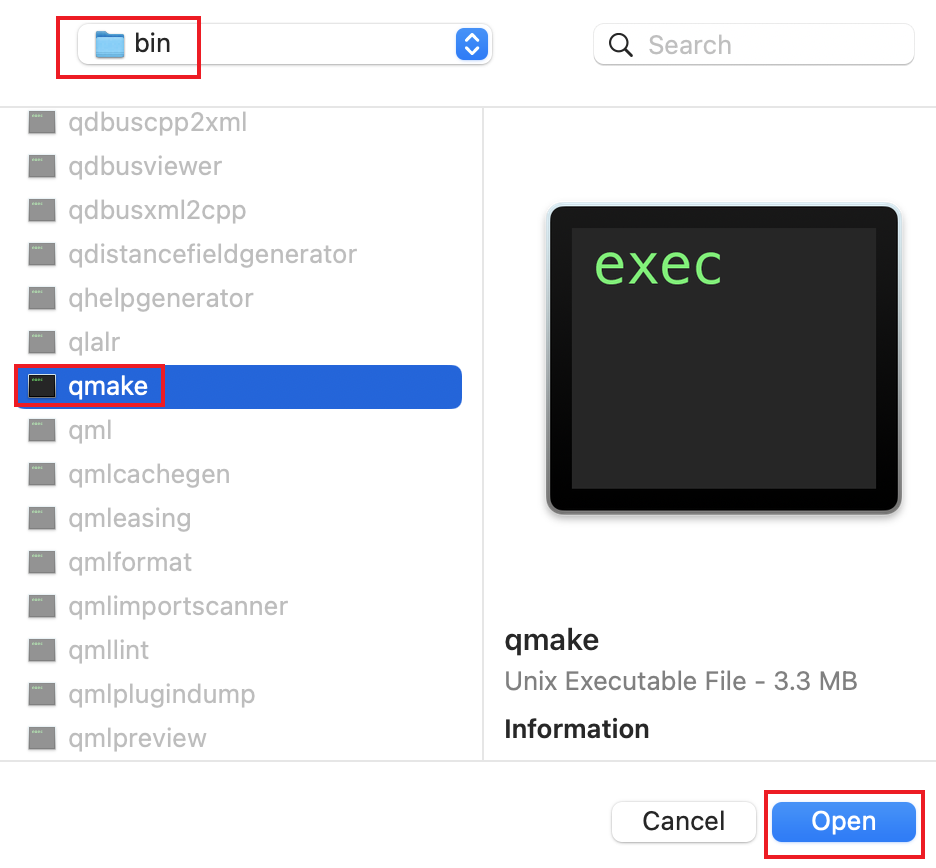The width and height of the screenshot is (936, 868).
Task: Click the qmlformat file icon
Action: click(x=42, y=563)
